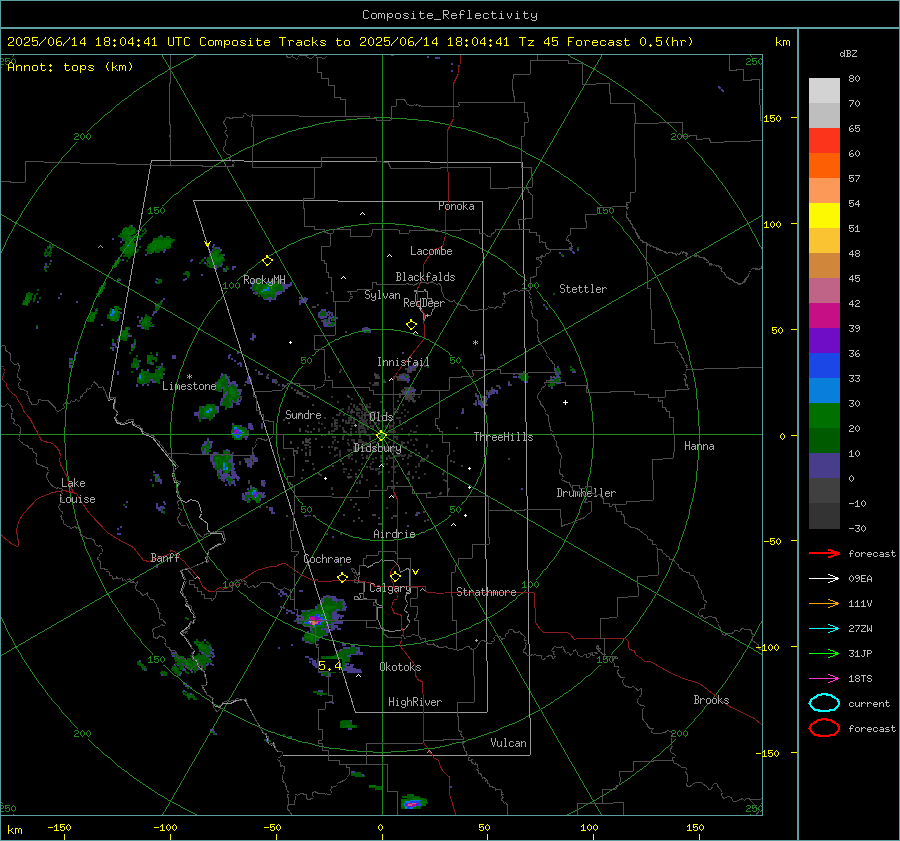The height and width of the screenshot is (841, 900).
Task: Click the ThreeHills city label
Action: (x=503, y=437)
